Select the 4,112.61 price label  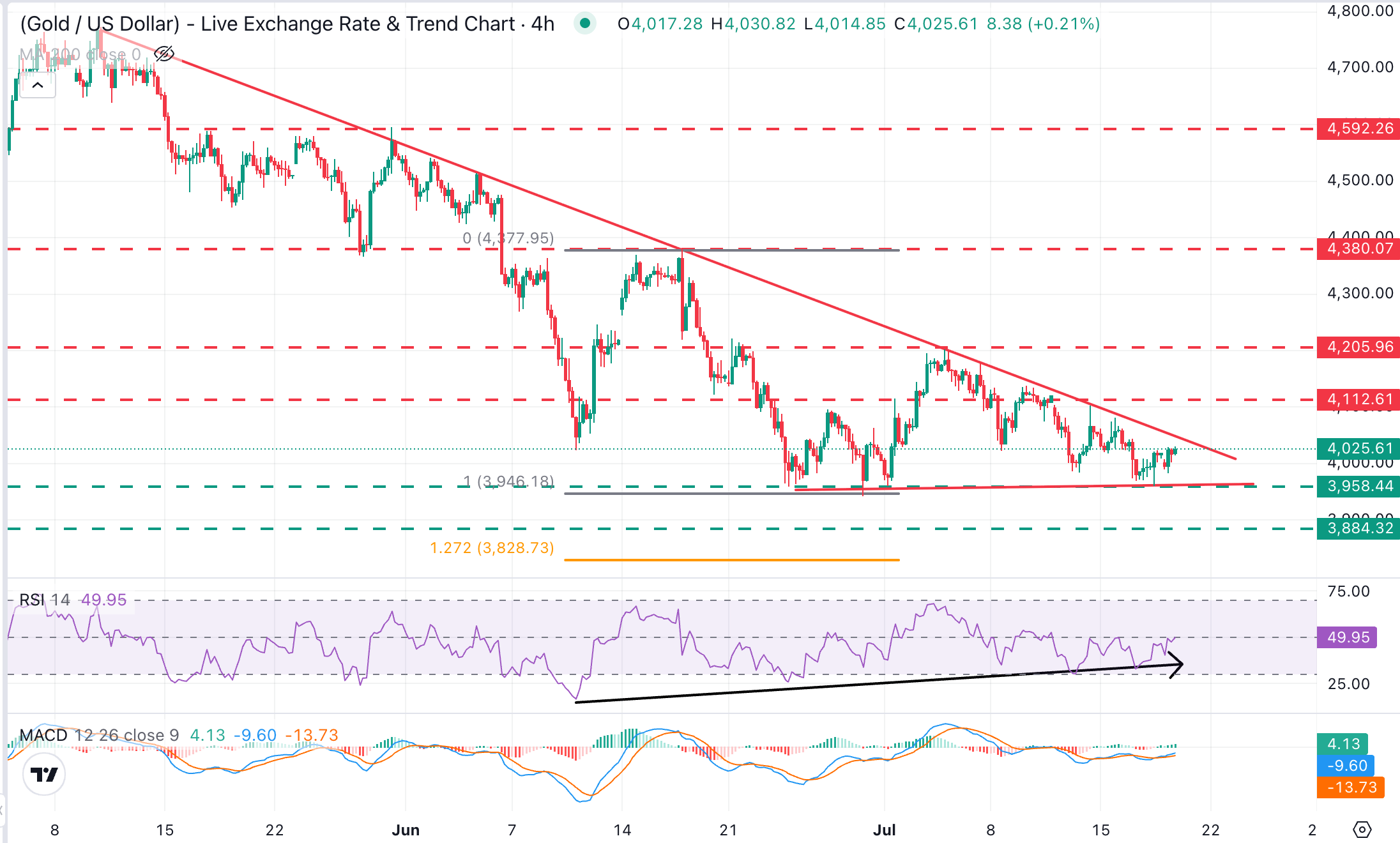1358,399
